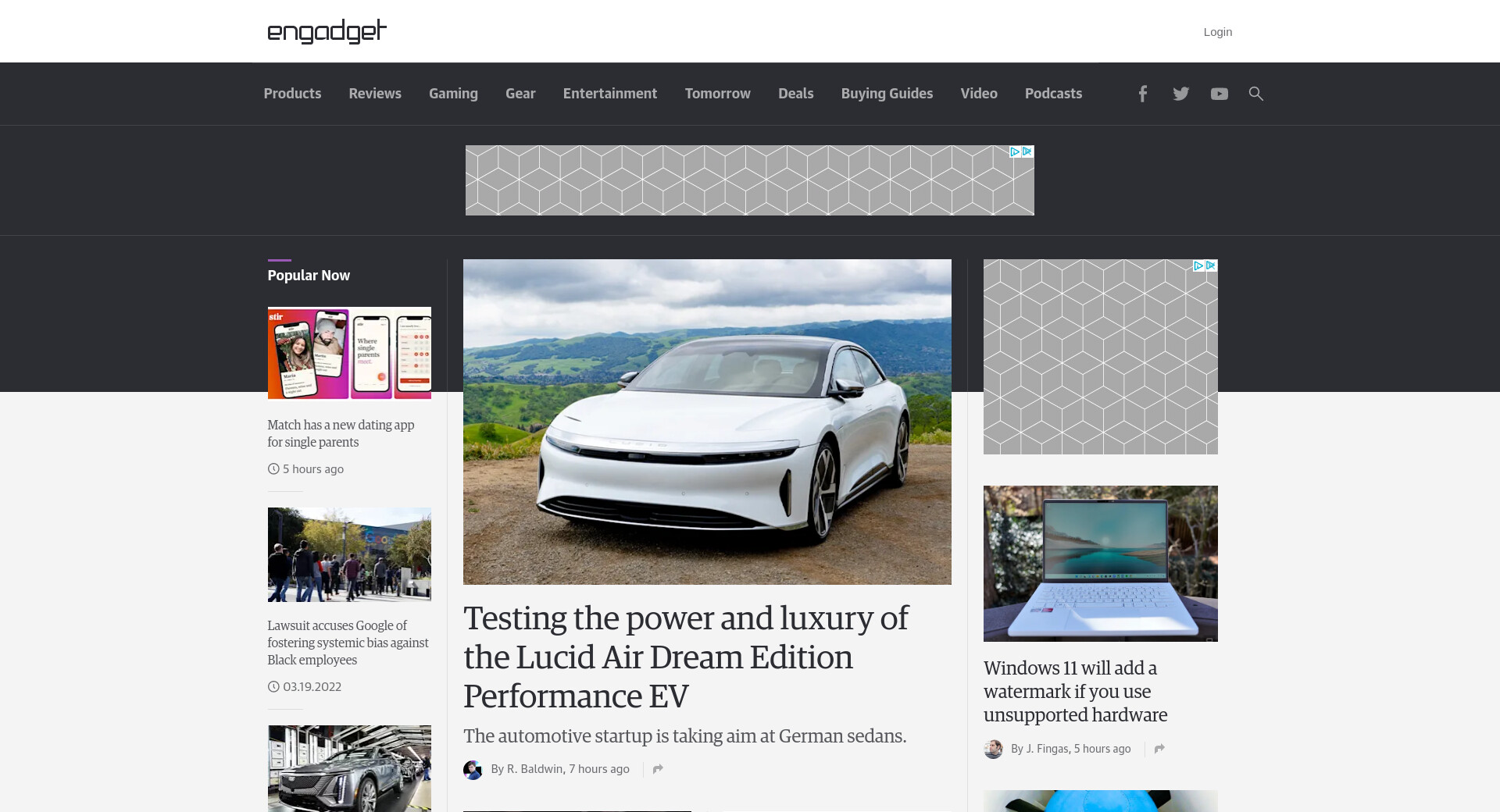Open the Lucid Air car photo
Image resolution: width=1500 pixels, height=812 pixels.
click(707, 422)
